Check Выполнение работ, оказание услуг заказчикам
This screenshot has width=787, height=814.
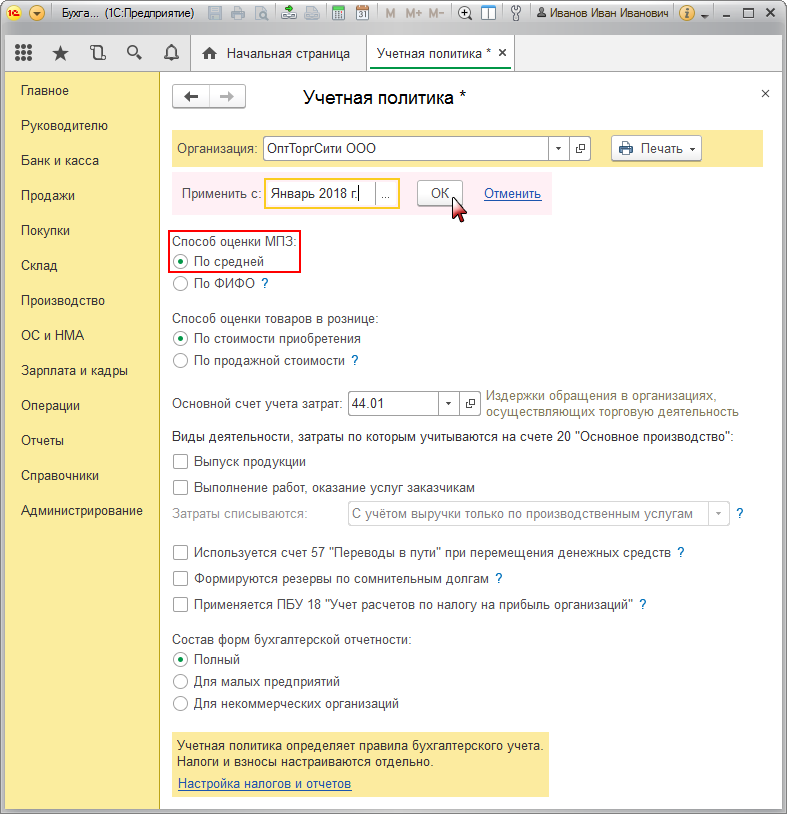(180, 487)
